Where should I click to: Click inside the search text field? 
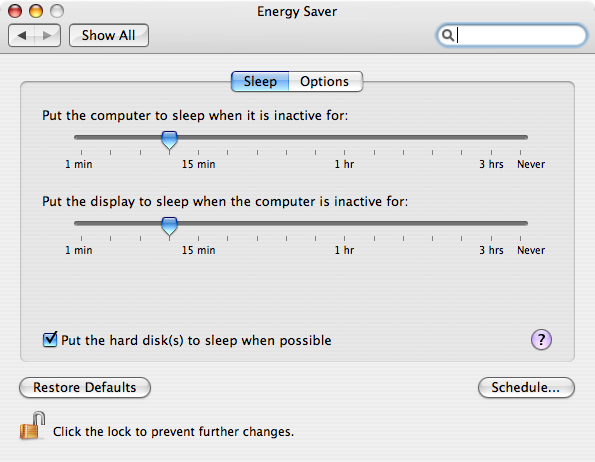click(518, 35)
